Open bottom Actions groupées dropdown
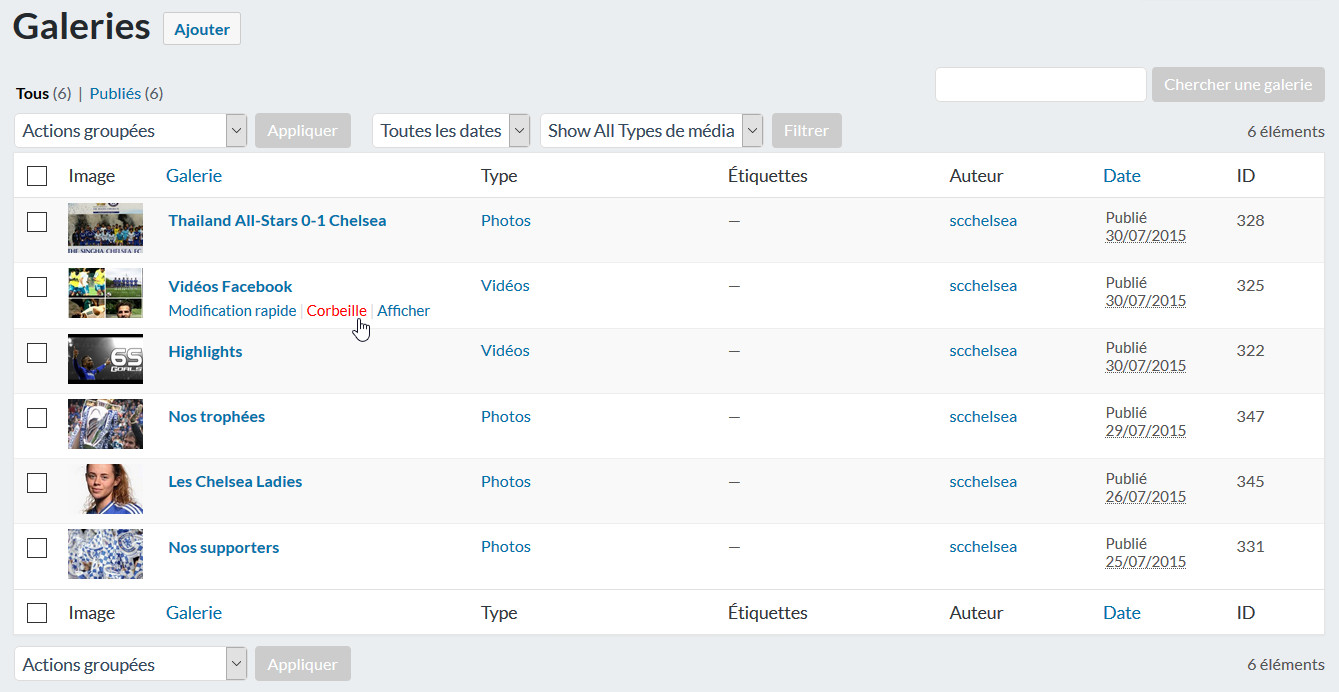Viewport: 1339px width, 692px height. click(x=131, y=664)
